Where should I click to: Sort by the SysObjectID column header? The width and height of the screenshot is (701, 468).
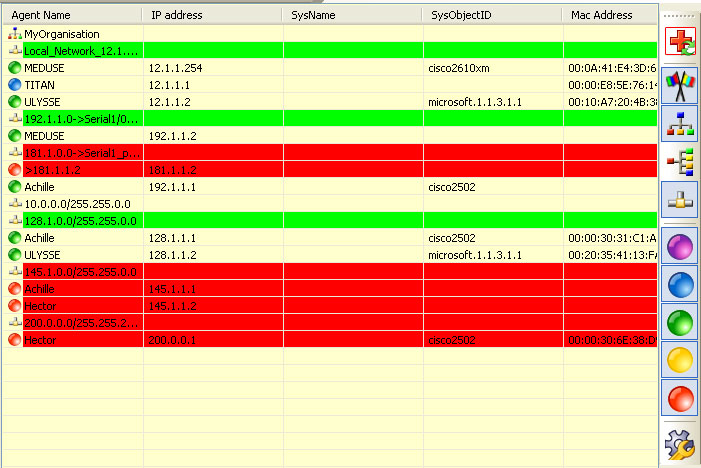coord(492,15)
